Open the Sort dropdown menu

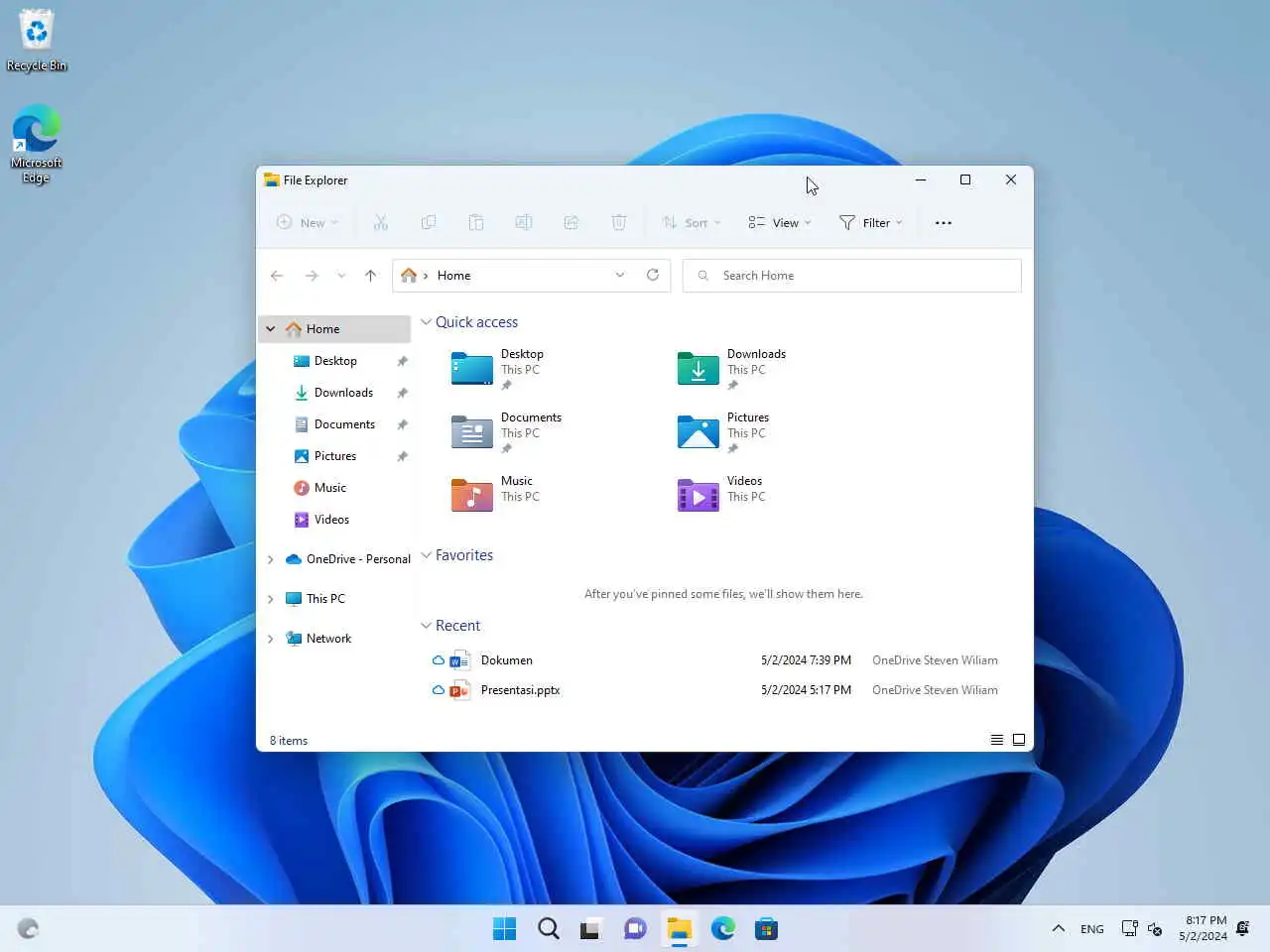692,223
